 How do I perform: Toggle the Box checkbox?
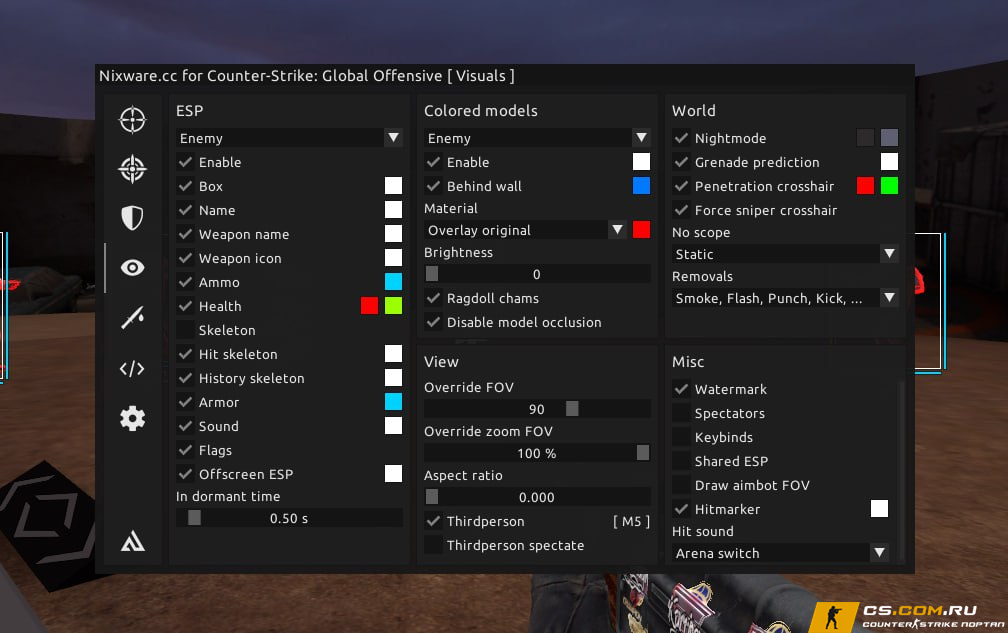[185, 186]
